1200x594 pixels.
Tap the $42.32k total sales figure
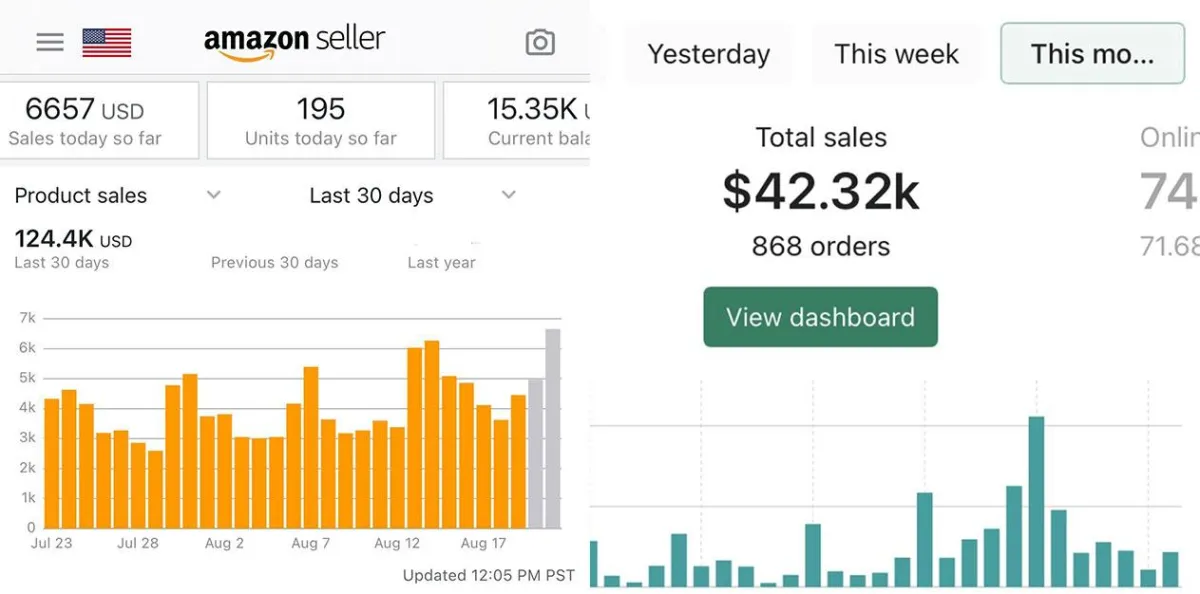821,191
